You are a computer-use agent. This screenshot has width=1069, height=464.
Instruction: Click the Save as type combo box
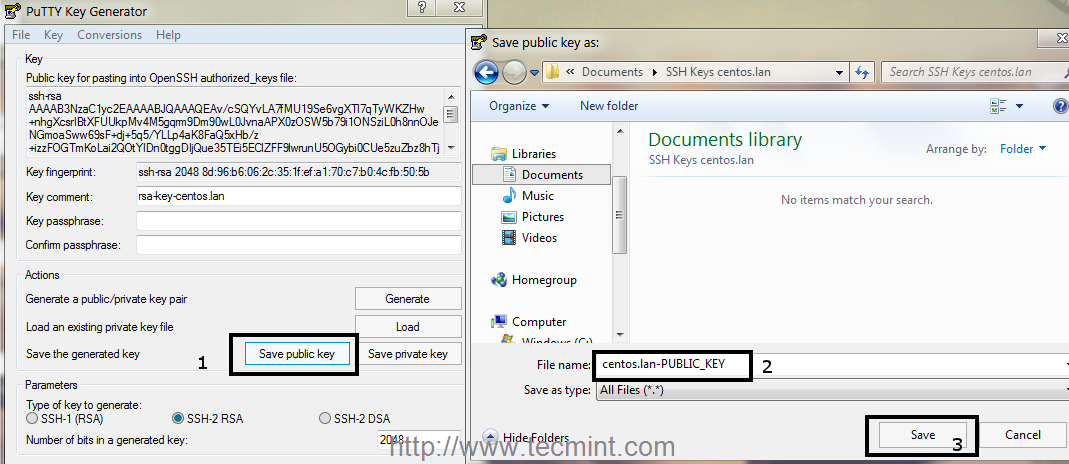tap(832, 390)
